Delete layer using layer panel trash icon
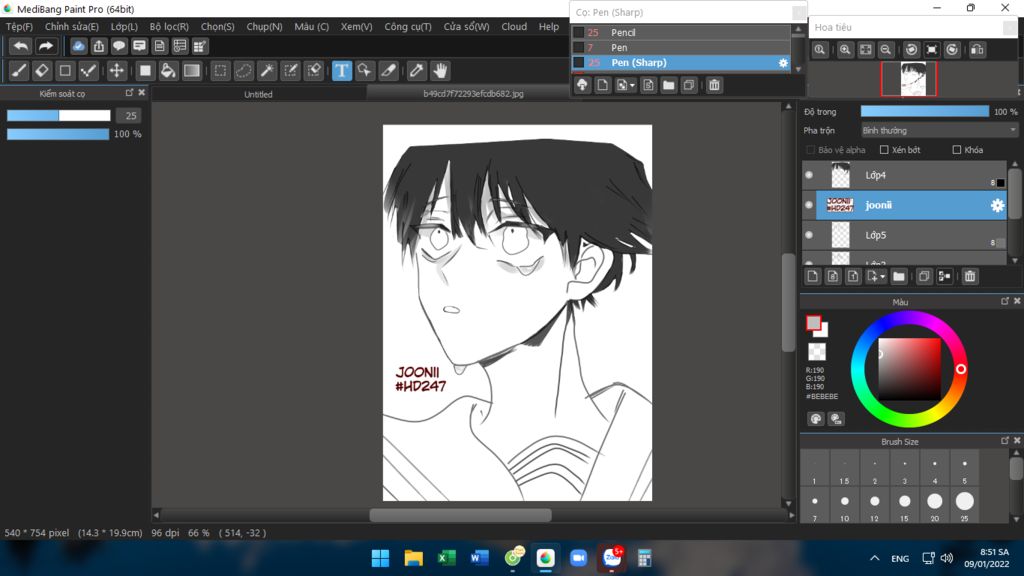Screen dimensions: 1024x576 pyautogui.click(x=970, y=276)
